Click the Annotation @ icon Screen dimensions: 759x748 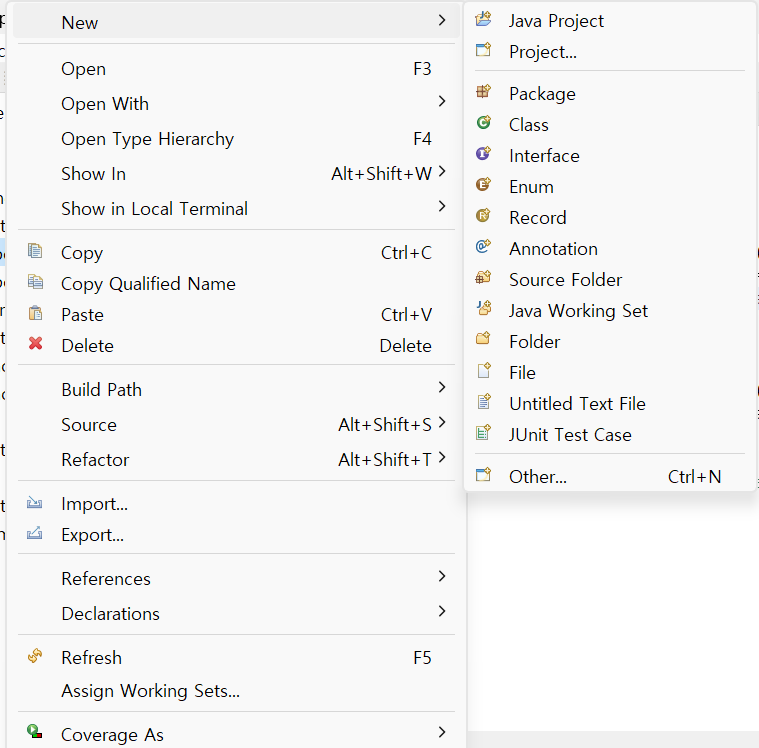click(x=483, y=246)
